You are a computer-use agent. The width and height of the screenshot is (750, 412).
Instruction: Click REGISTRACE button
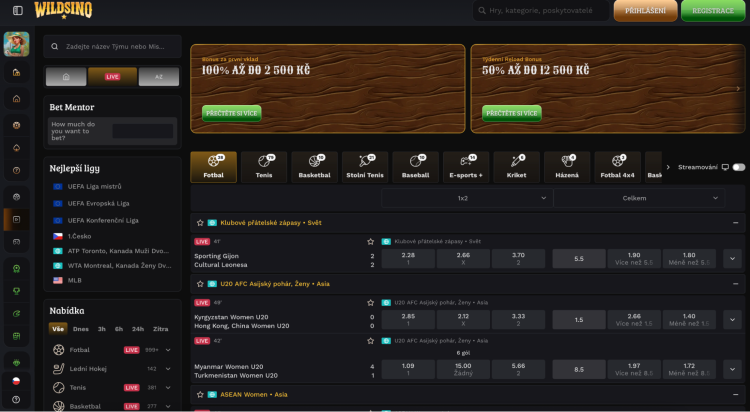[x=713, y=11]
